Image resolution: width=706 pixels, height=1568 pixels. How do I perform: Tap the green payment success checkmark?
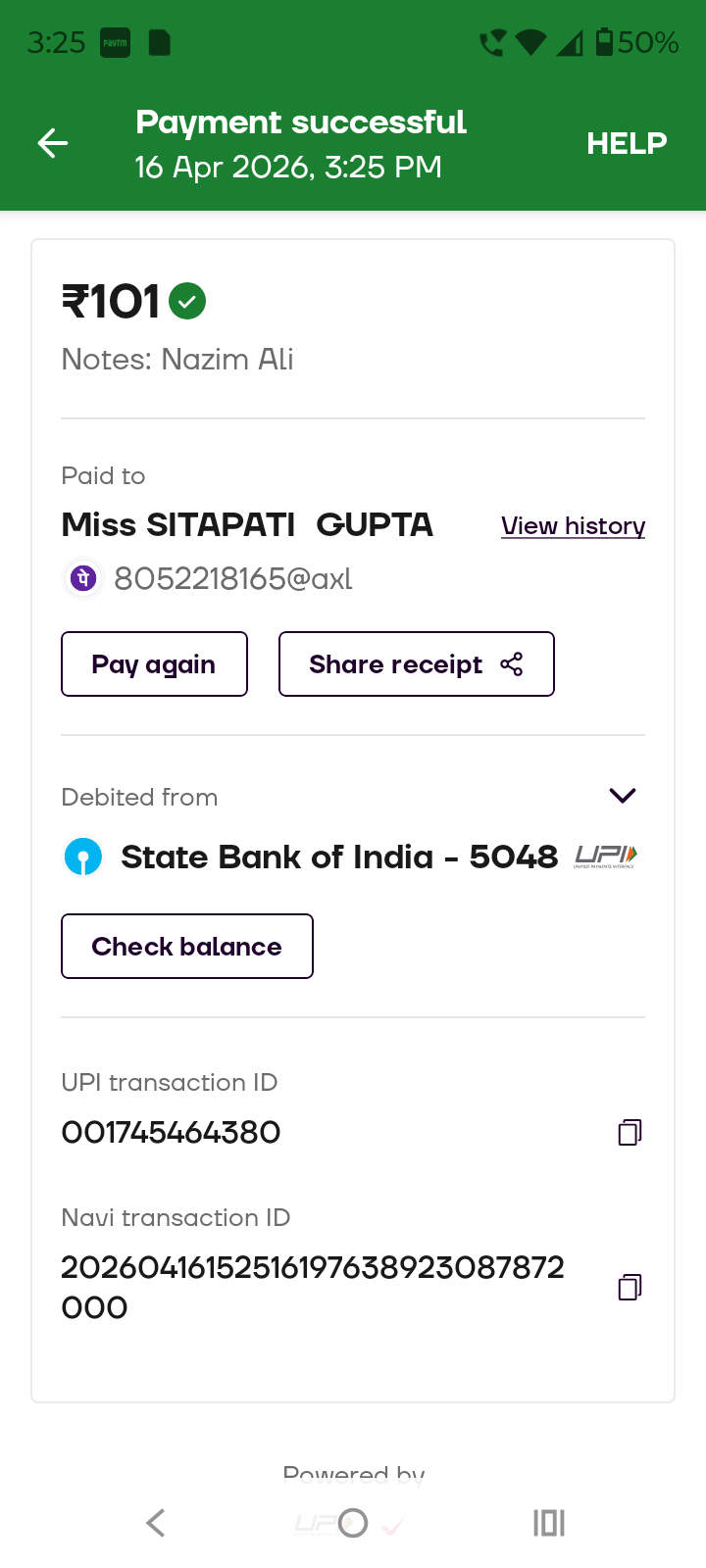pyautogui.click(x=187, y=301)
